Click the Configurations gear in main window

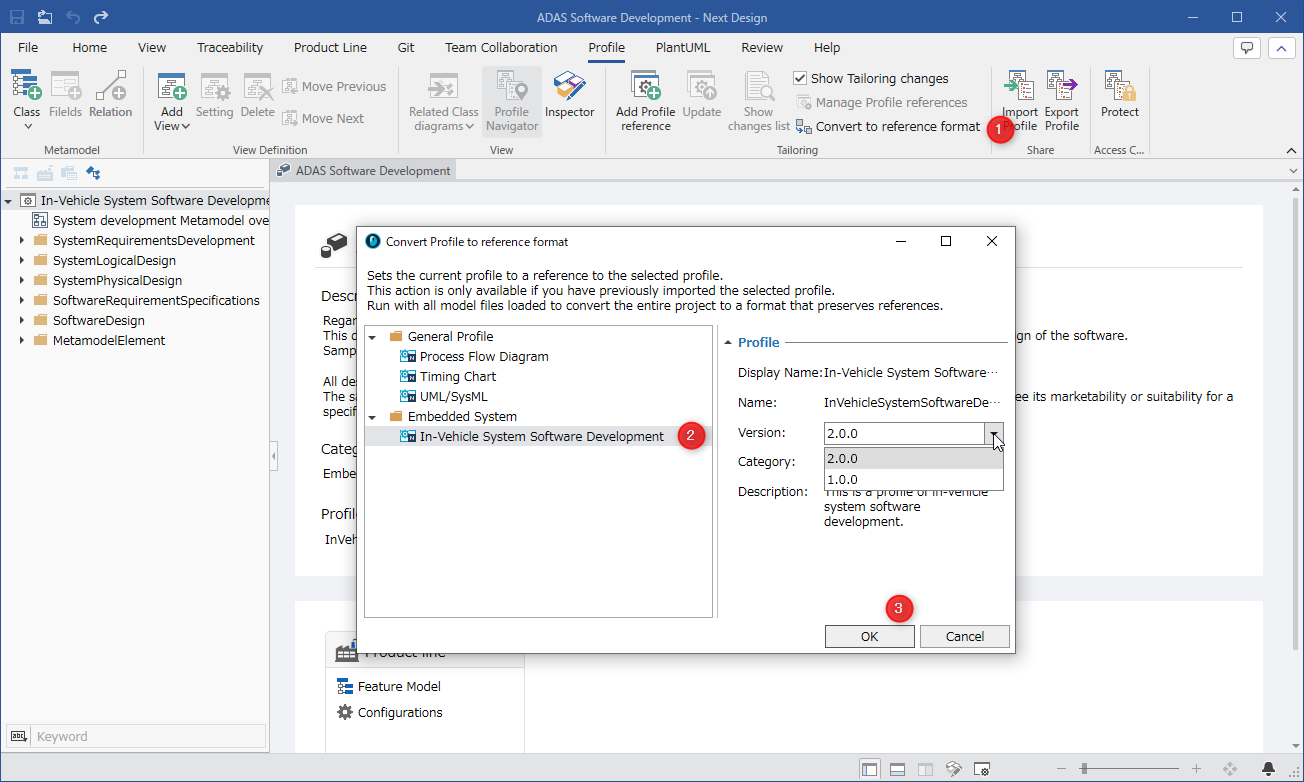tap(345, 712)
